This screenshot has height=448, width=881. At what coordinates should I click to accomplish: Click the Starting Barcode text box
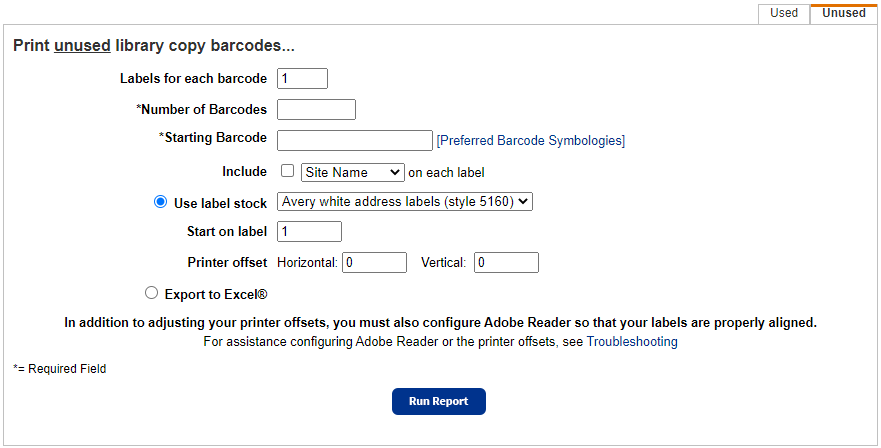354,140
